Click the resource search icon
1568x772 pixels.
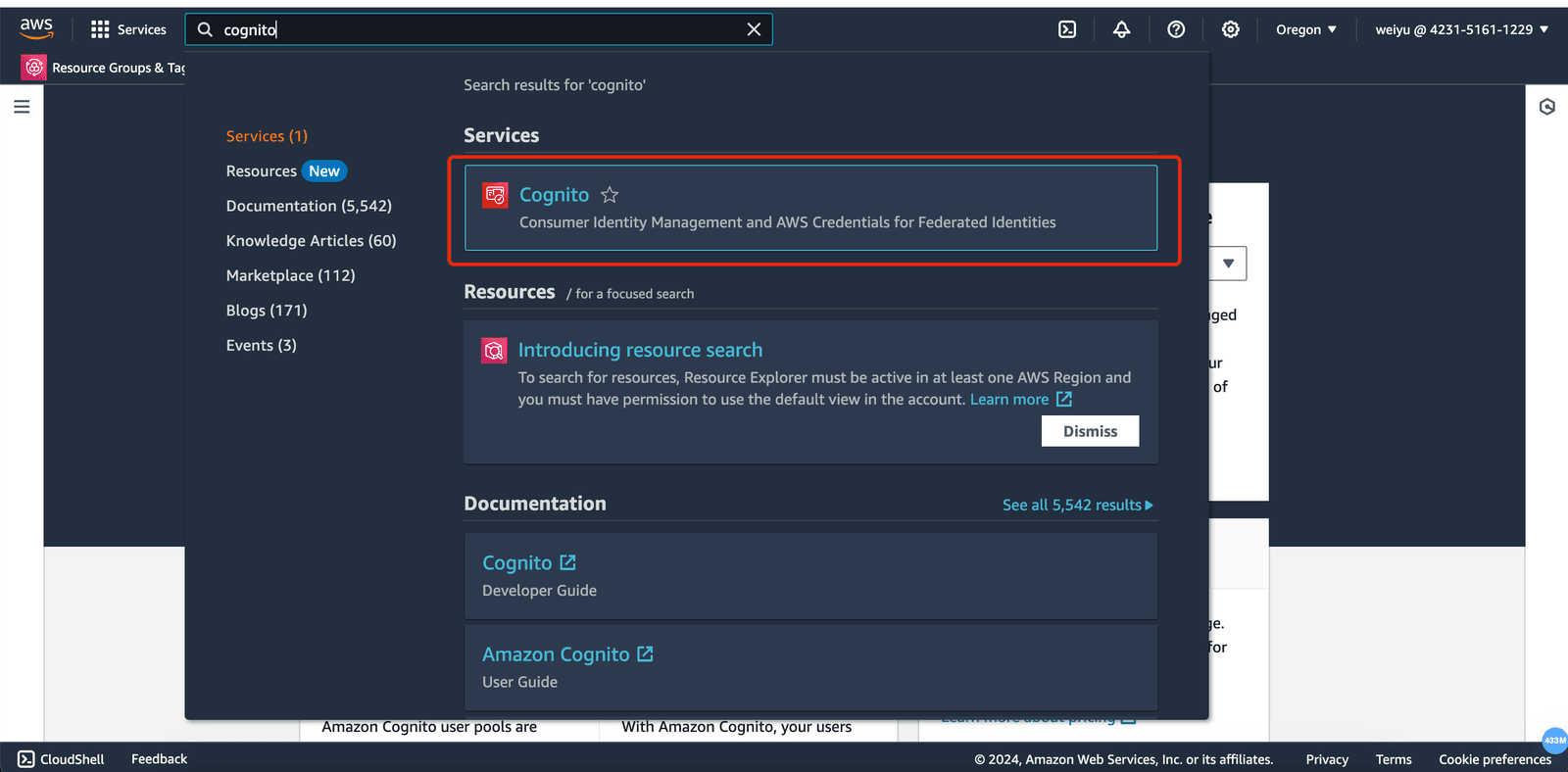(494, 350)
